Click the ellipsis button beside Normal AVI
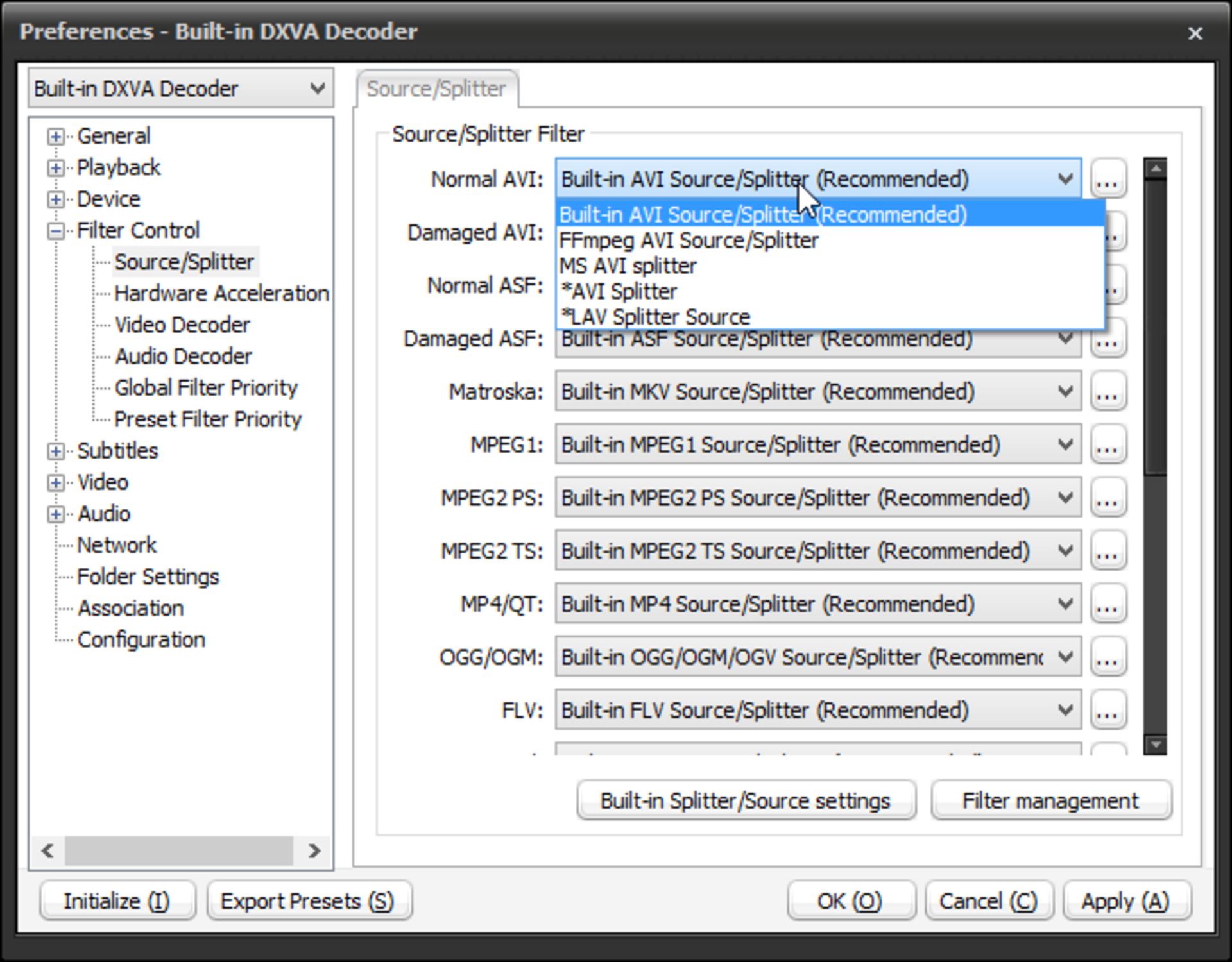 tap(1108, 179)
